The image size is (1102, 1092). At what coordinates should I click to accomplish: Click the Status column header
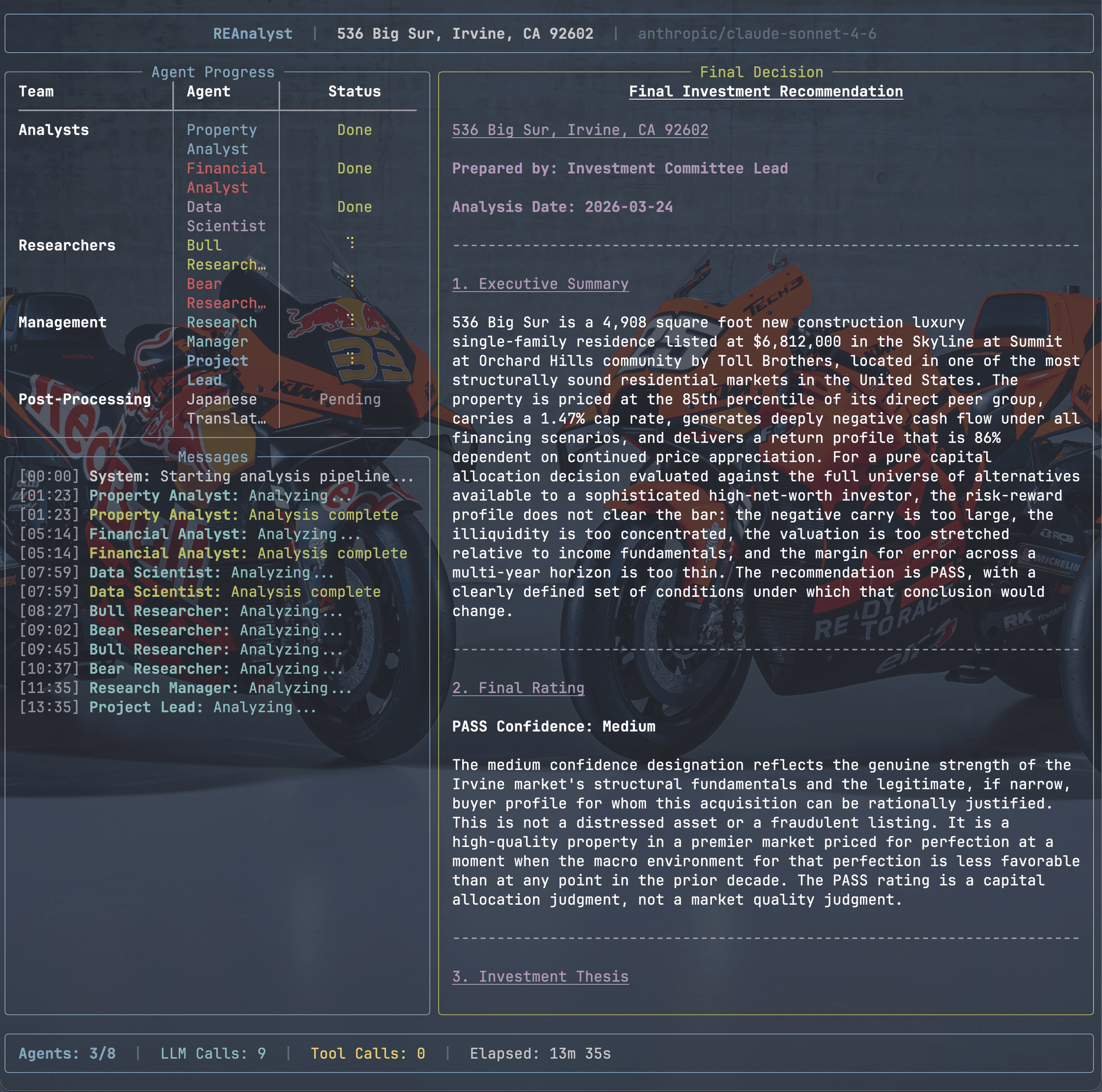click(354, 92)
